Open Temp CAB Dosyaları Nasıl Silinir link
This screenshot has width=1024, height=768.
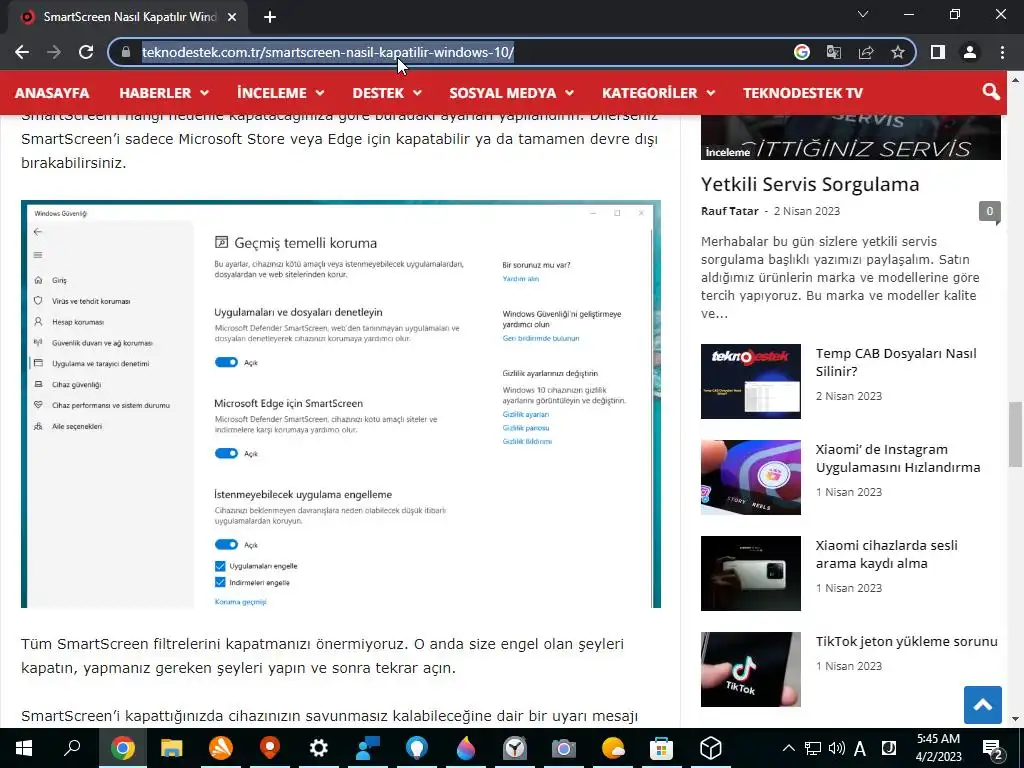(x=896, y=362)
